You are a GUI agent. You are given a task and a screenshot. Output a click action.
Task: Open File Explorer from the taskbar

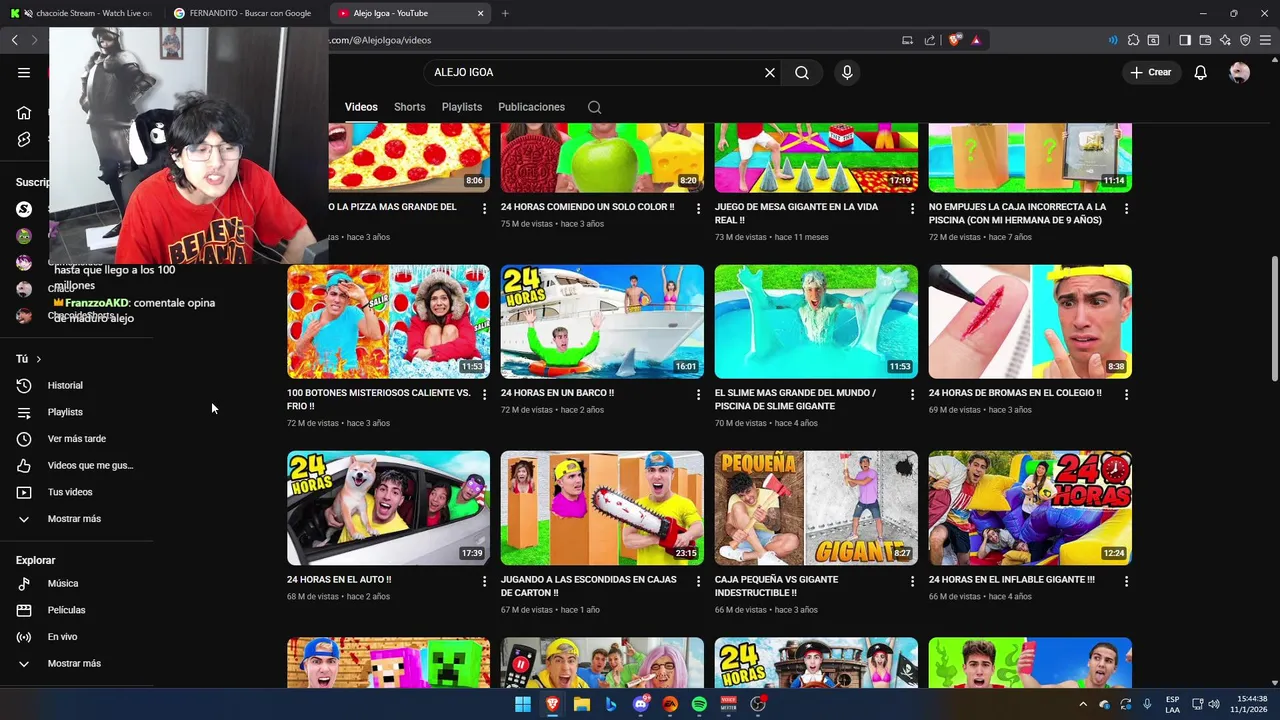click(x=581, y=704)
